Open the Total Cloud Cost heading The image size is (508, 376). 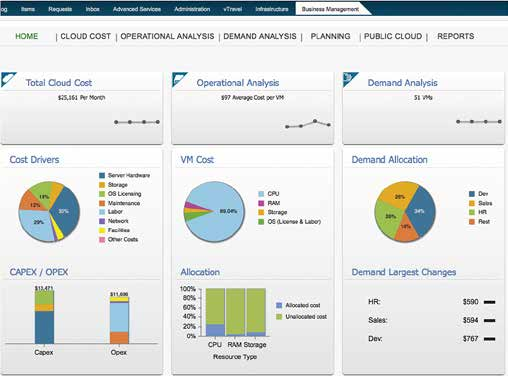pos(59,83)
